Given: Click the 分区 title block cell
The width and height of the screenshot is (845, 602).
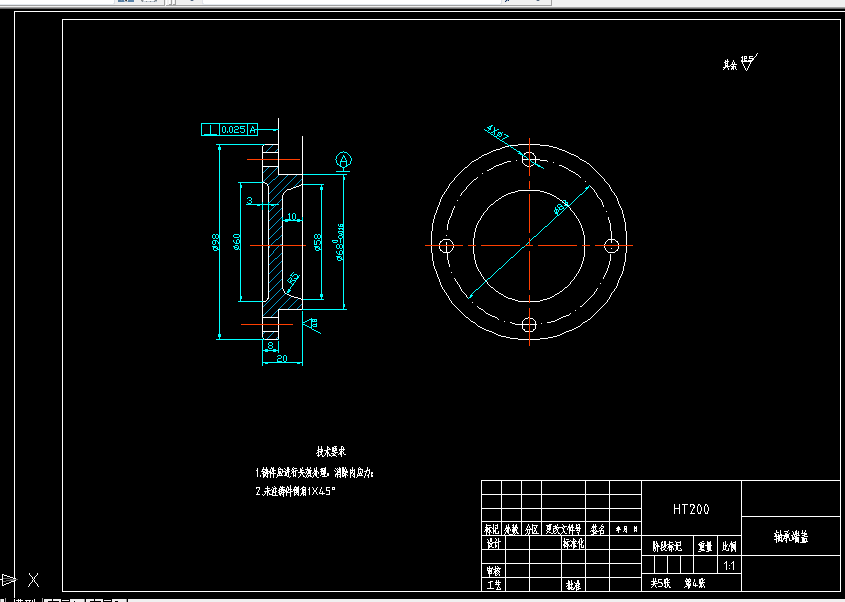Looking at the screenshot, I should pos(531,529).
